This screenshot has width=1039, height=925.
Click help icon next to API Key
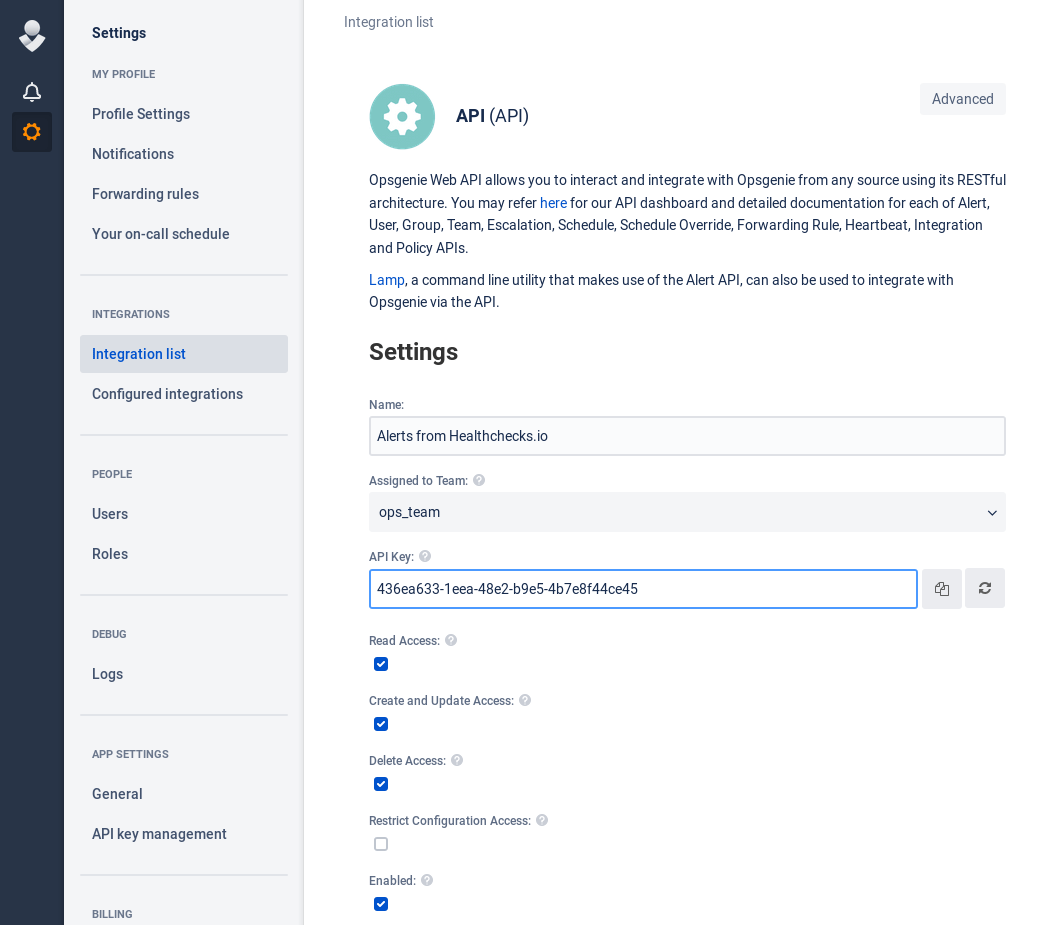coord(425,556)
